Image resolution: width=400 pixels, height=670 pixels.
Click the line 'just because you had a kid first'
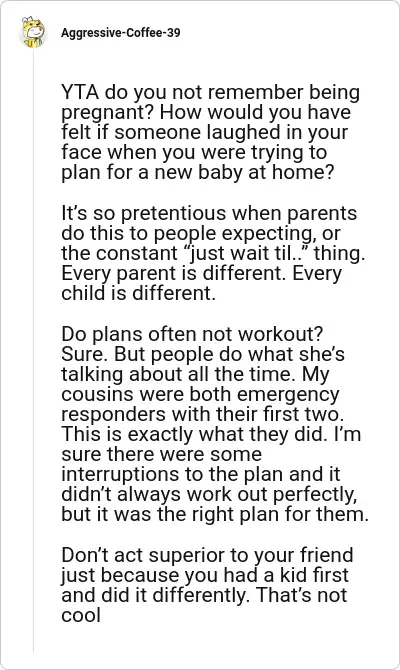pos(205,575)
